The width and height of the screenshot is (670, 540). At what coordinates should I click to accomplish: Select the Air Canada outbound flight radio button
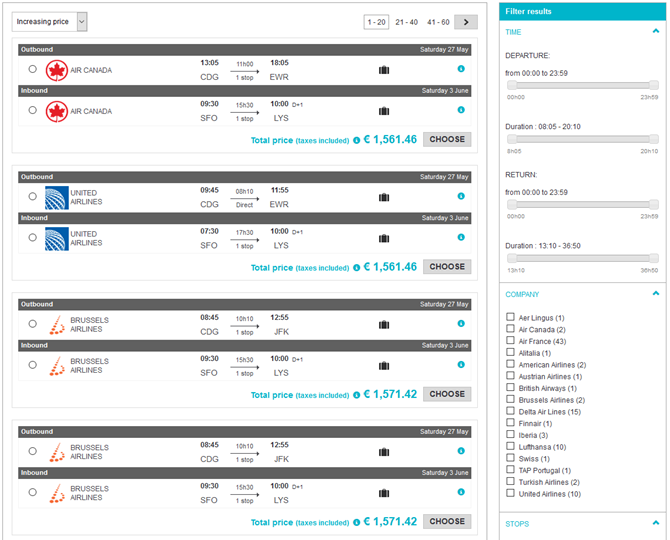[33, 69]
